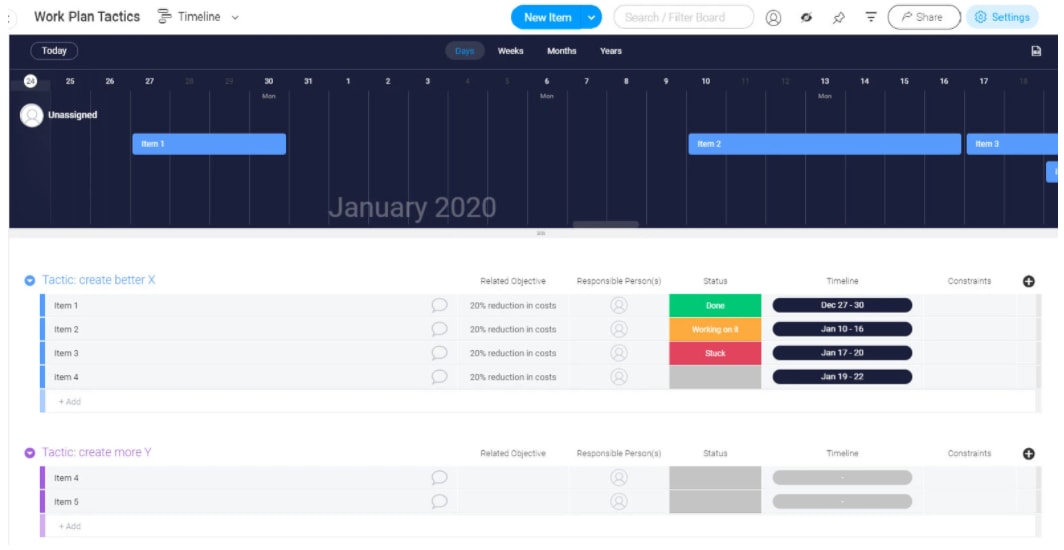Viewport: 1064px width, 550px height.
Task: Open the New Item dropdown arrow
Action: 591,18
